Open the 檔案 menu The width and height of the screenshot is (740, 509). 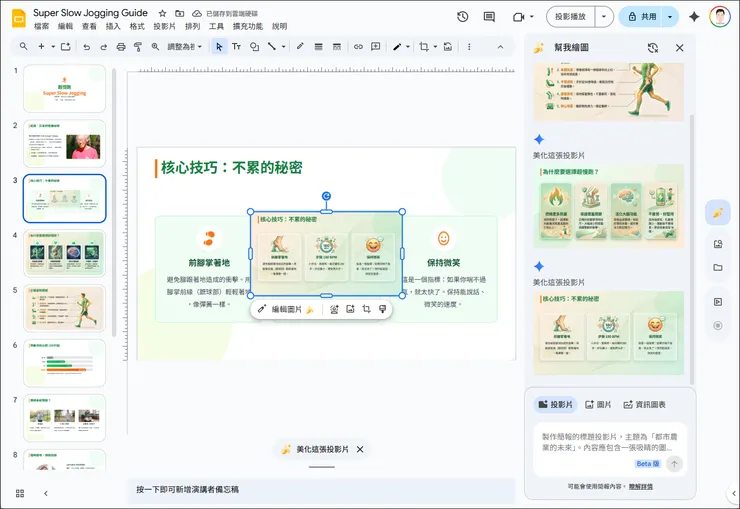[x=42, y=26]
